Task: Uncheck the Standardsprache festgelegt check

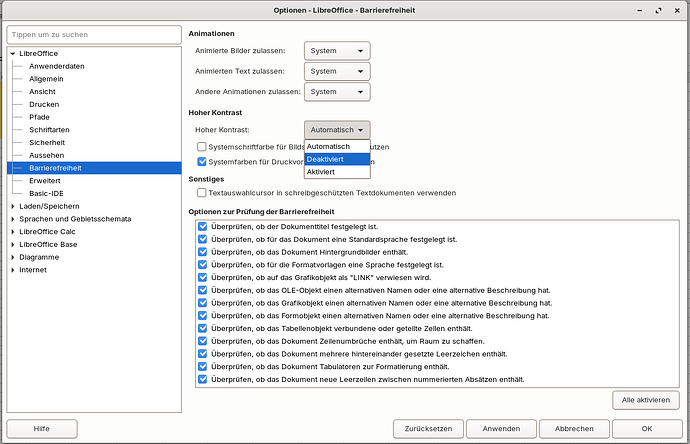Action: point(202,239)
